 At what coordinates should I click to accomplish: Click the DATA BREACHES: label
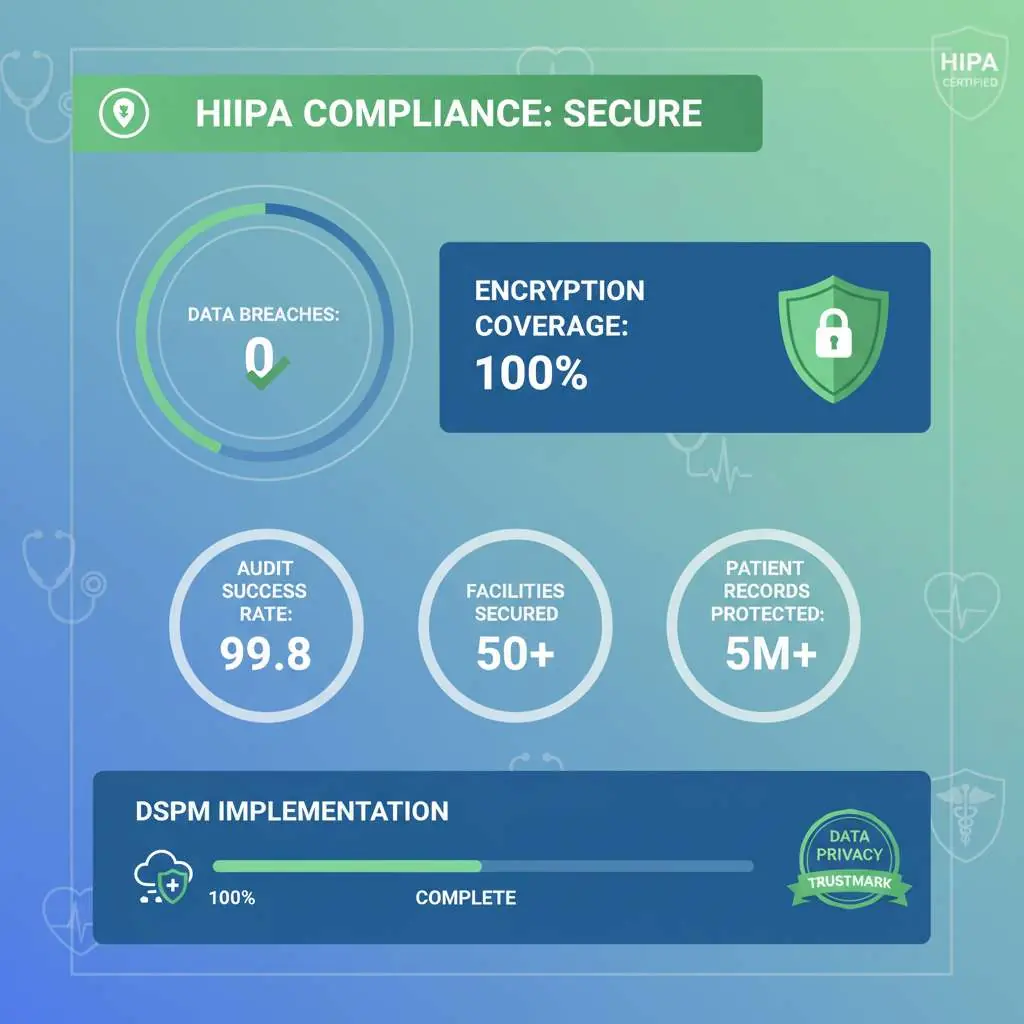pyautogui.click(x=264, y=314)
